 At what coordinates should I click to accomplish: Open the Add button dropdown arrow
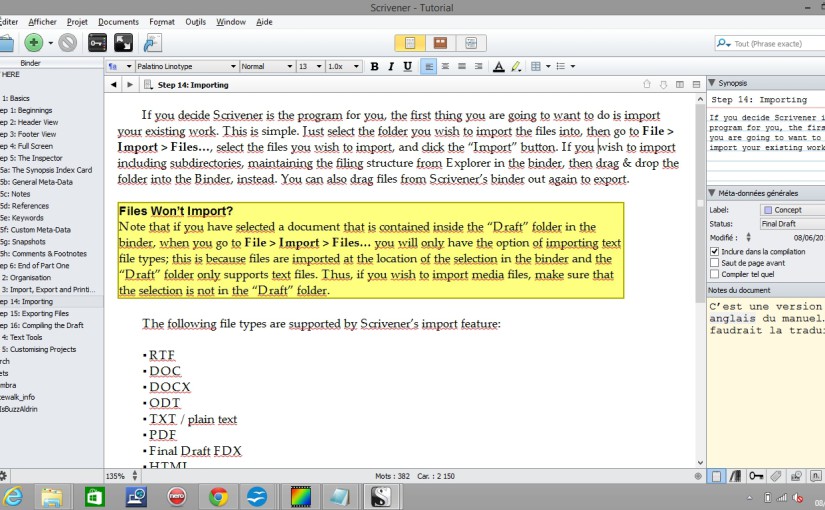[51, 43]
